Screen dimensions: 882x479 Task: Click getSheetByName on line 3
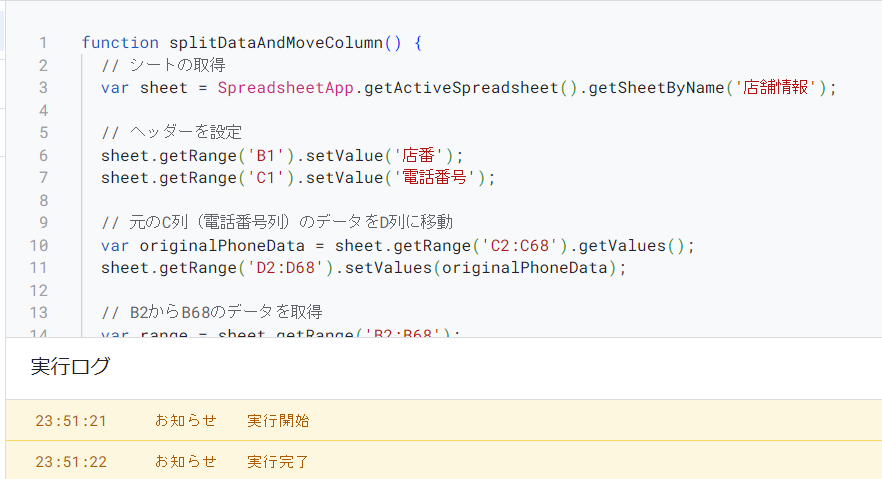click(656, 88)
